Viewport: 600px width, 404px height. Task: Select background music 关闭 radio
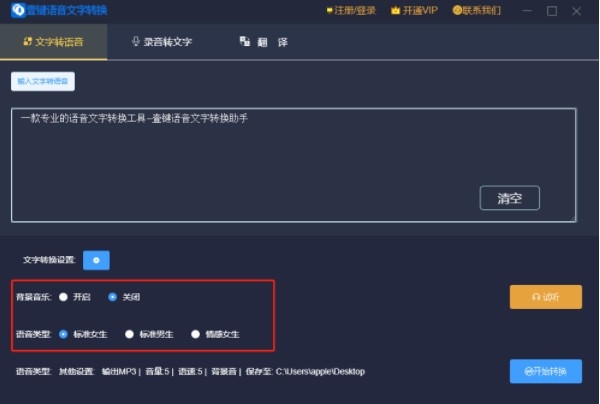112,297
